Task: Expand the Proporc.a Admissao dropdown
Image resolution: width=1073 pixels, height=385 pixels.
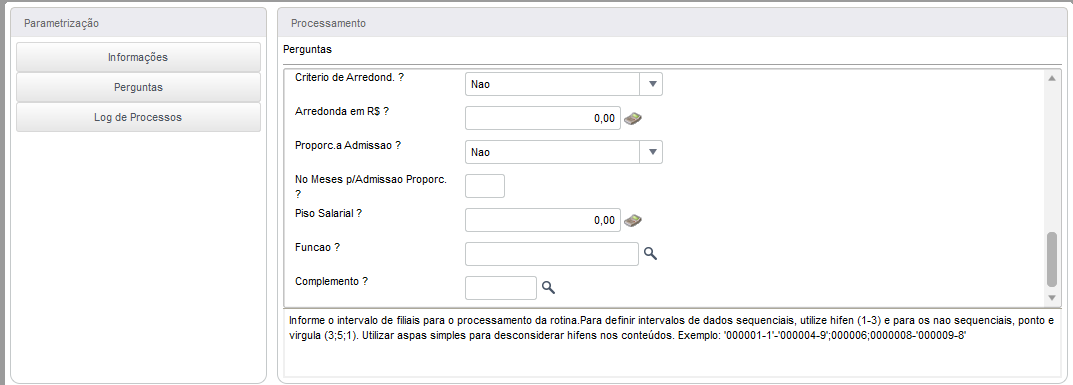Action: click(x=651, y=152)
